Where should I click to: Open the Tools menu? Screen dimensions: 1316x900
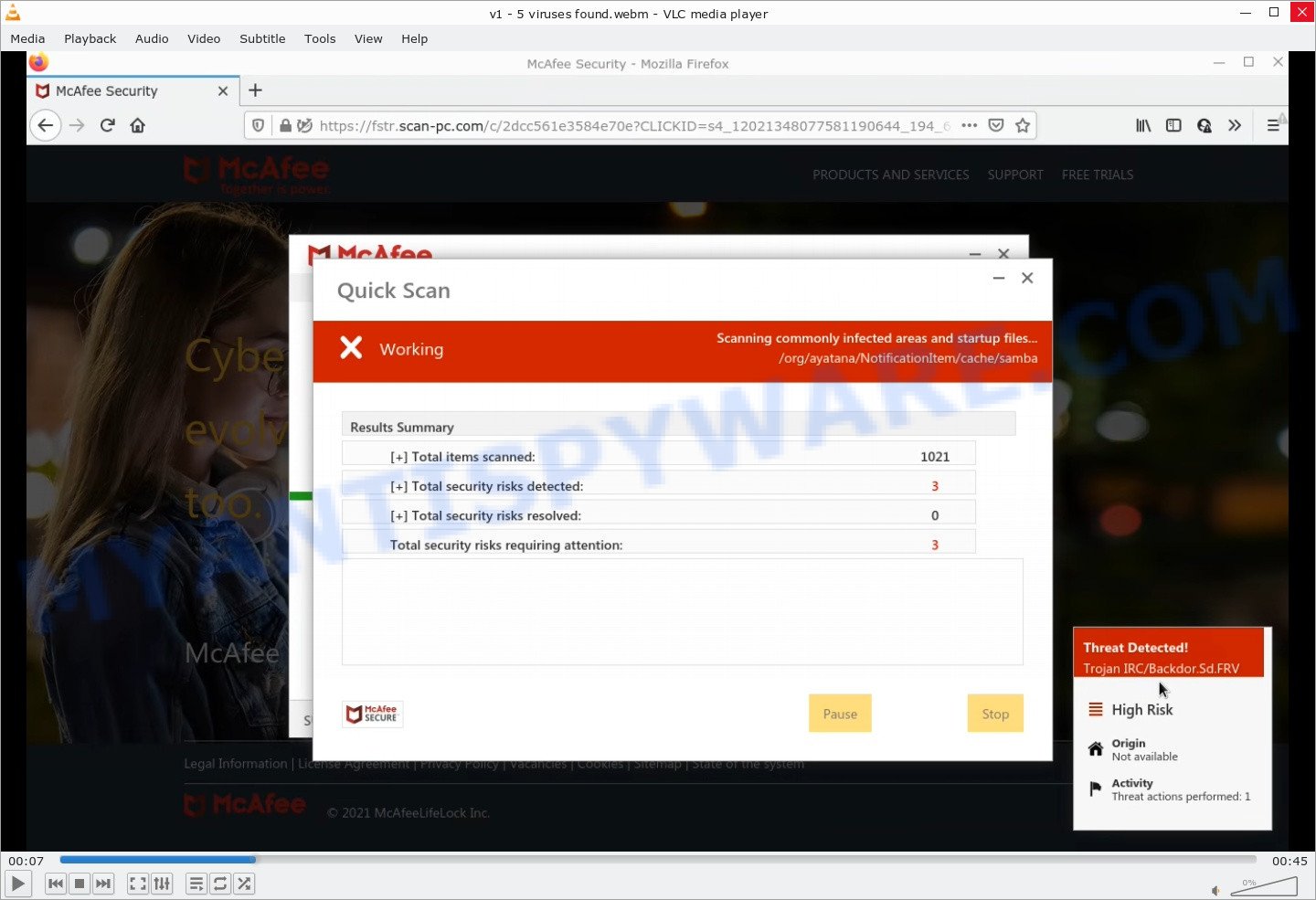320,38
